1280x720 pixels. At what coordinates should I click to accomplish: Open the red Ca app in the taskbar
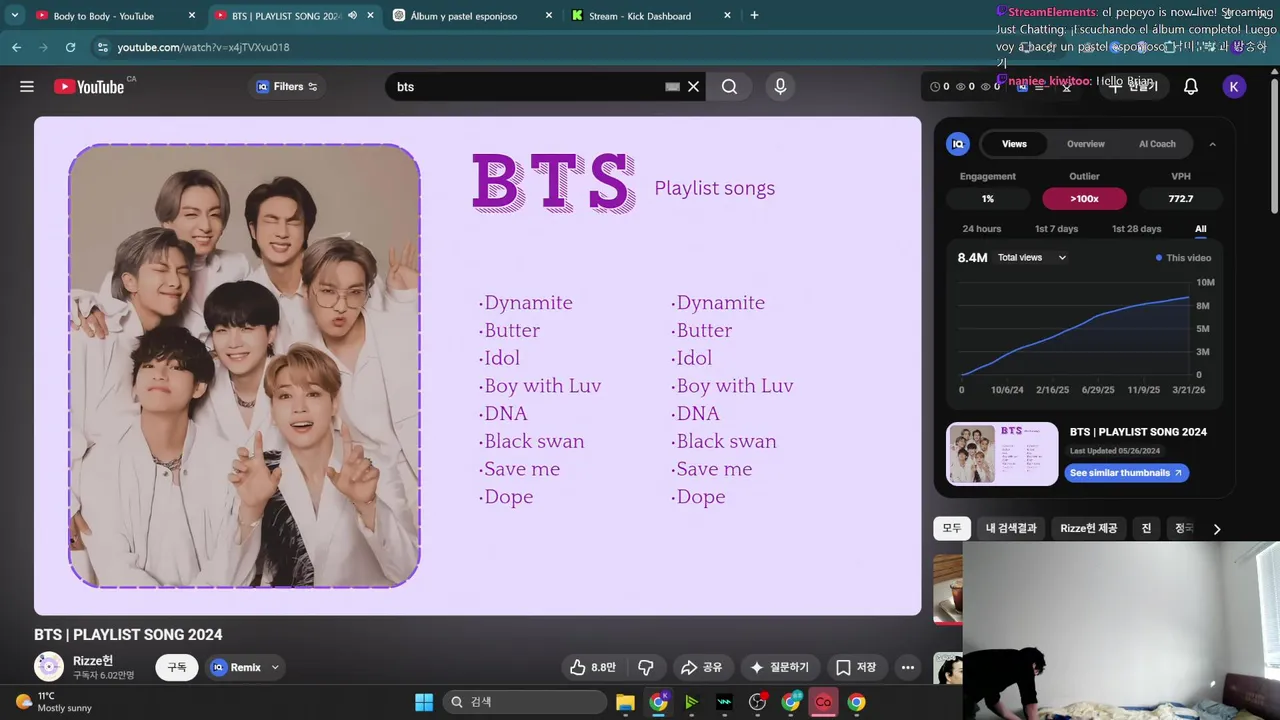pyautogui.click(x=823, y=702)
